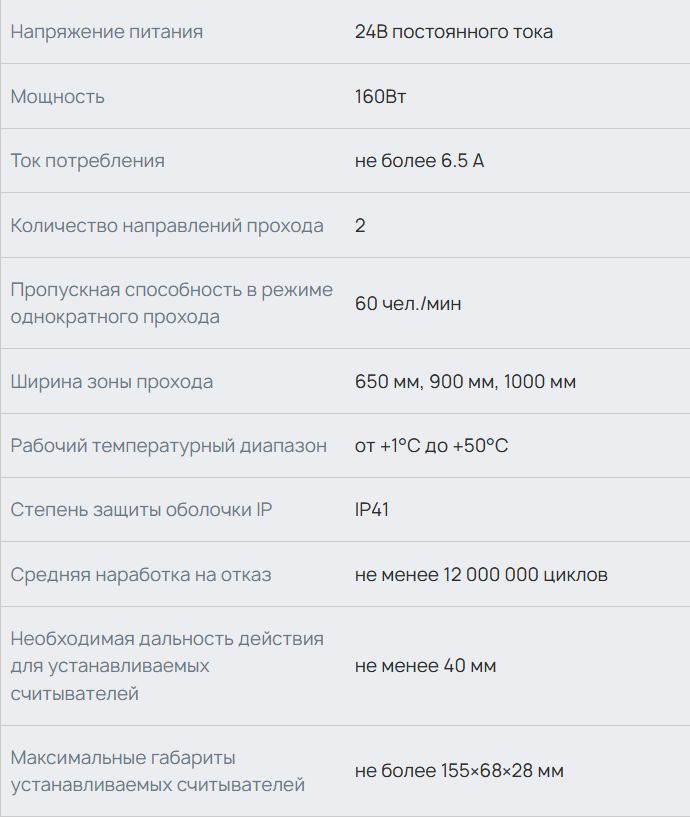The height and width of the screenshot is (817, 690).
Task: Select the "не менее 40 мм" value
Action: [425, 666]
